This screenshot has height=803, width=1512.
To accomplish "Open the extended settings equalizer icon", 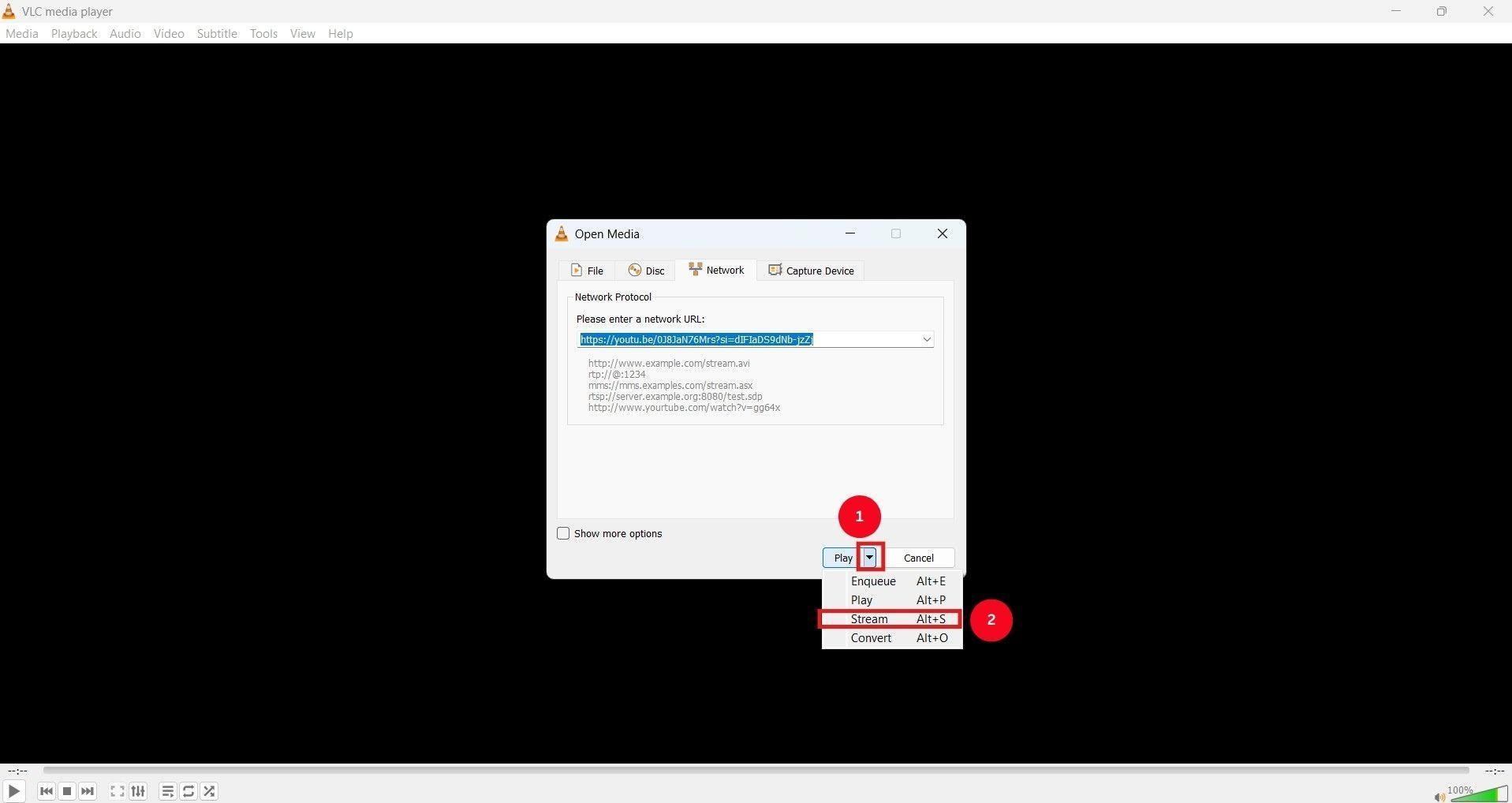I will click(137, 791).
